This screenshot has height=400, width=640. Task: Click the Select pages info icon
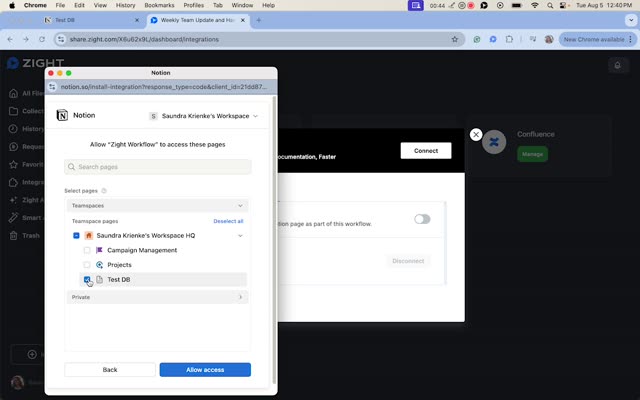click(x=104, y=191)
